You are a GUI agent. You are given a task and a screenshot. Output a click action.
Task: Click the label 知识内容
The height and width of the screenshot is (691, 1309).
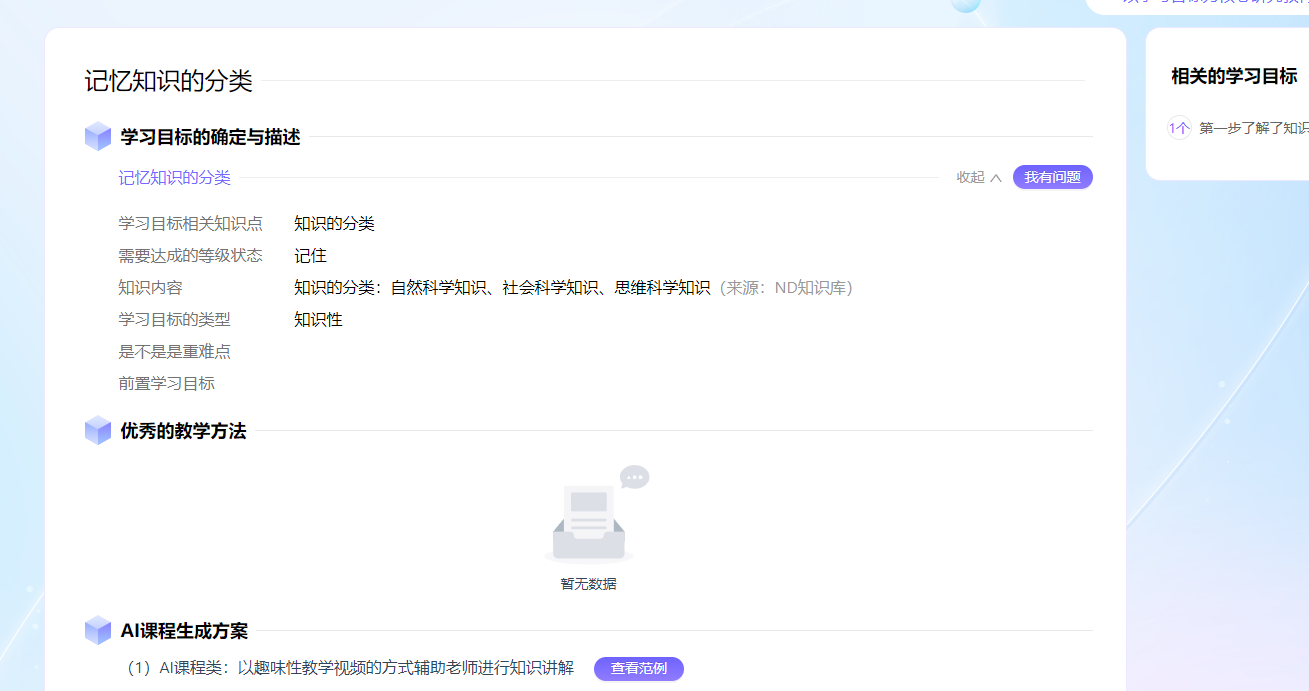coord(150,288)
